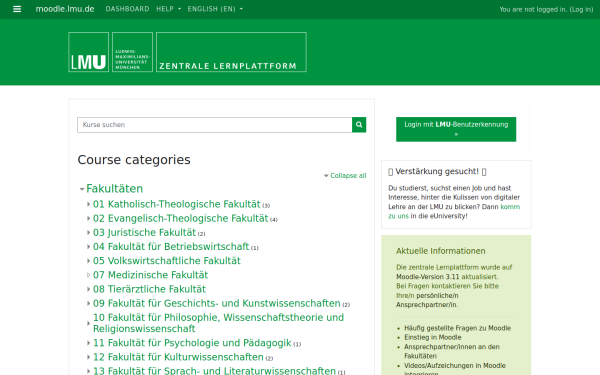
Task: Open moodle.lmu.de home link
Action: (65, 9)
